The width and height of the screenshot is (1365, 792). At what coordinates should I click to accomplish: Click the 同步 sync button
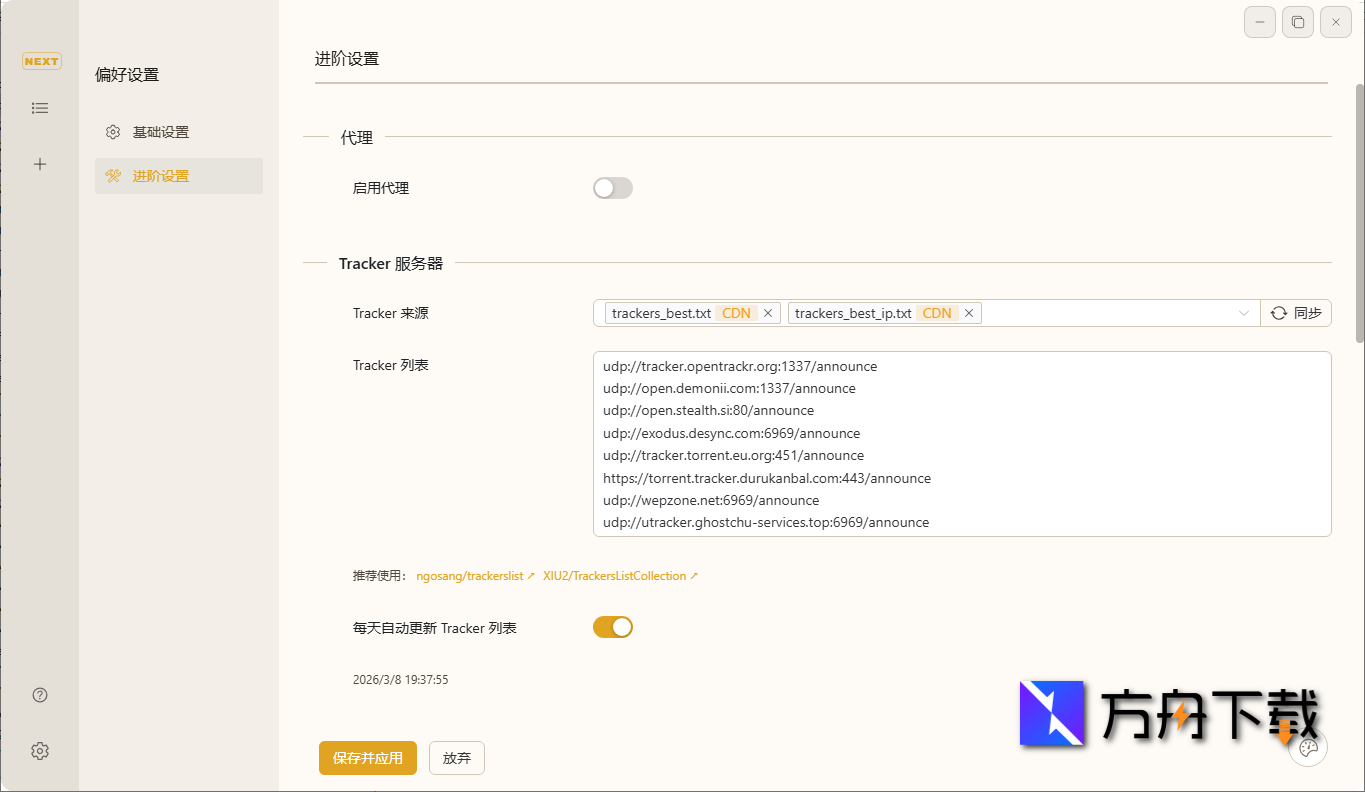point(1296,313)
